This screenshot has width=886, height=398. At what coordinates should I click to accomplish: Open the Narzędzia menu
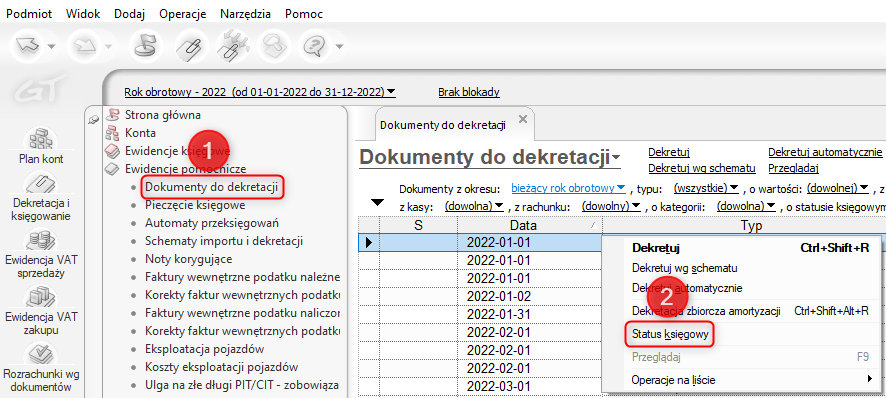(245, 14)
